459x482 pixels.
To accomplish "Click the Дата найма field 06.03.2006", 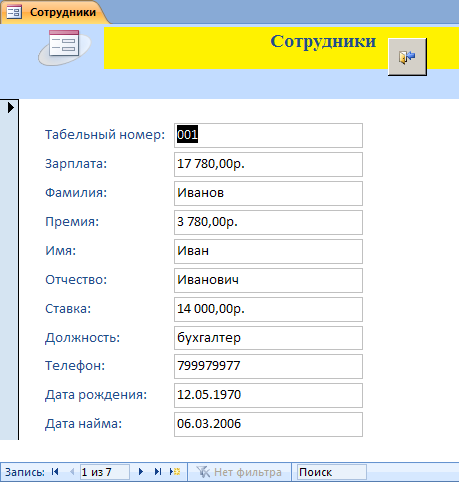I will coord(268,424).
